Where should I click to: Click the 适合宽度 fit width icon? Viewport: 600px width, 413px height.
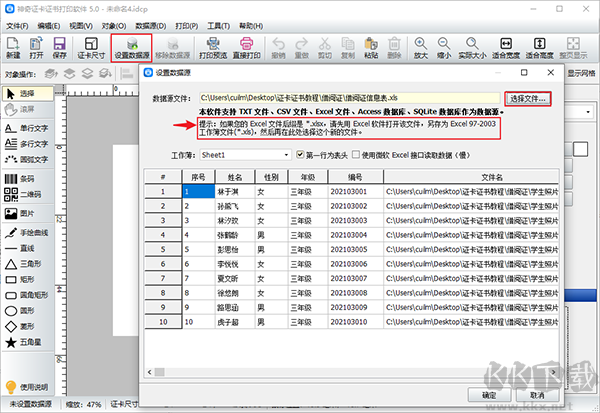(x=506, y=48)
